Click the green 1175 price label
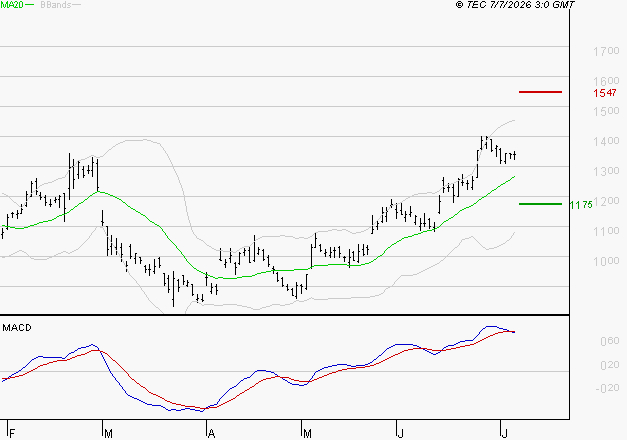Image resolution: width=627 pixels, height=440 pixels. 581,205
